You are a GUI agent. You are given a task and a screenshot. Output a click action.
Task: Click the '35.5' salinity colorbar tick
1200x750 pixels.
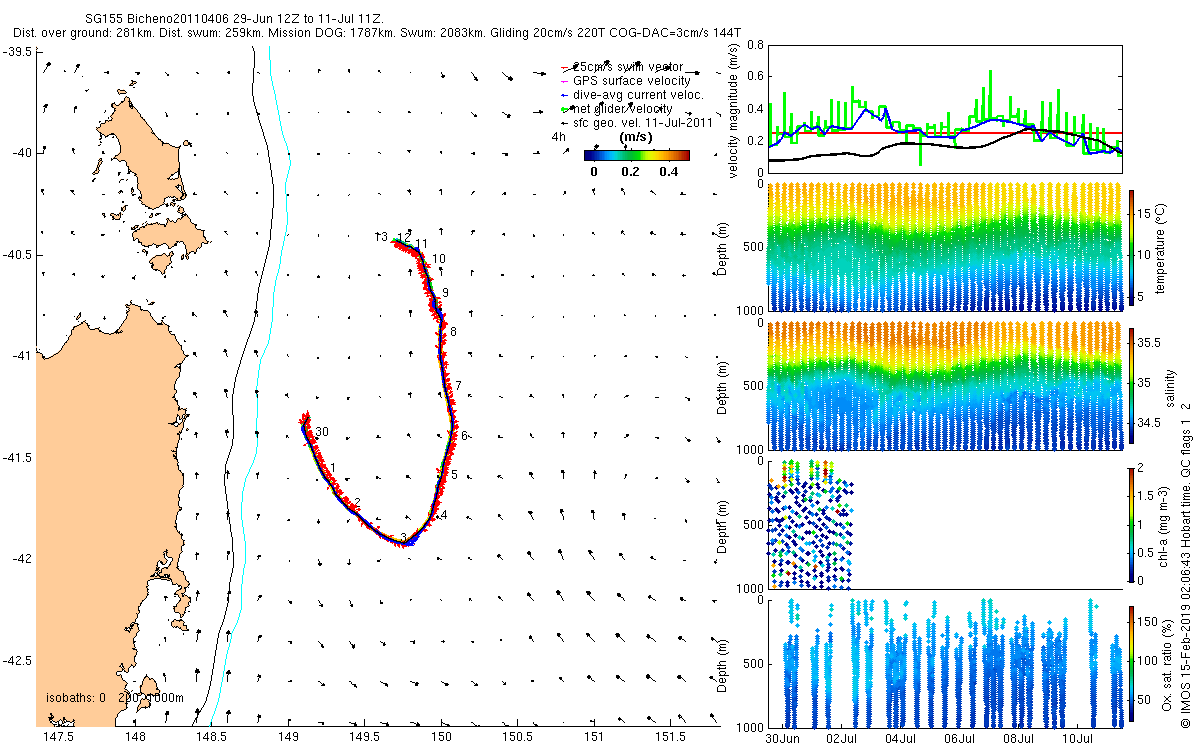(1149, 342)
